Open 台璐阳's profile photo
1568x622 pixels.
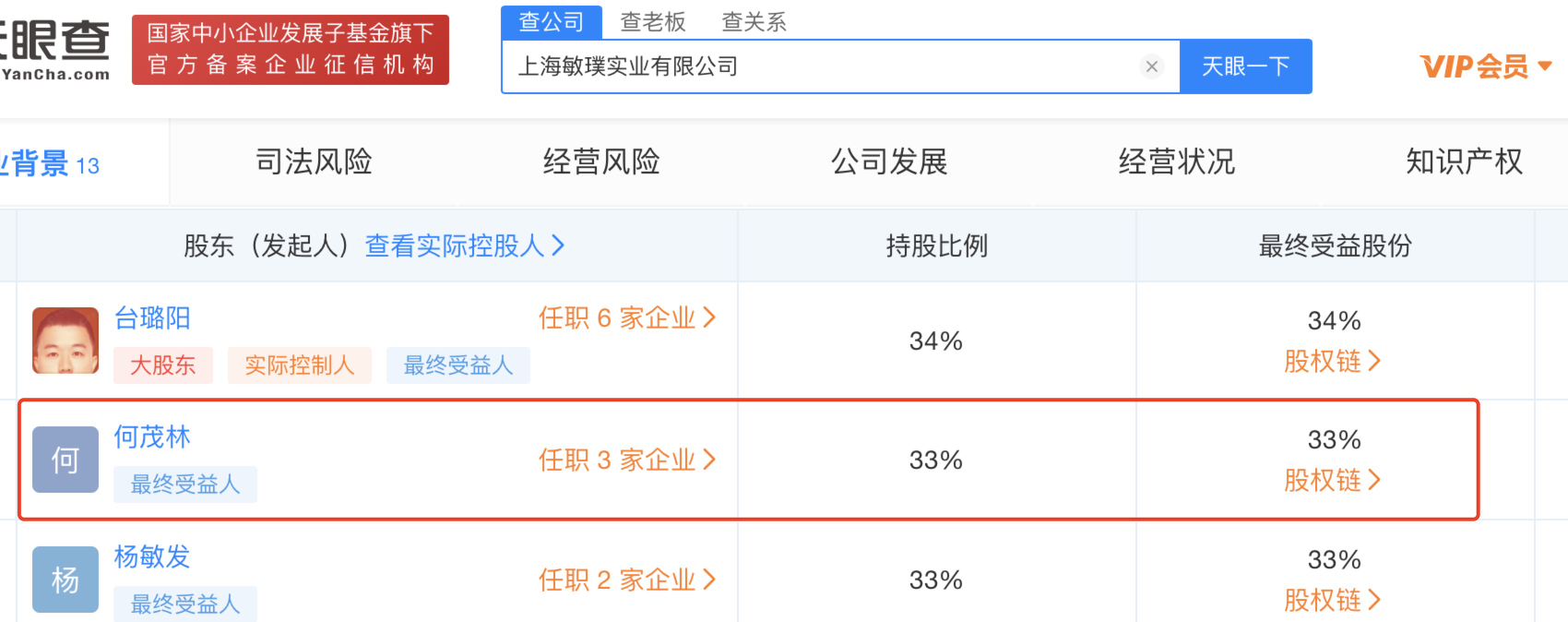[65, 341]
